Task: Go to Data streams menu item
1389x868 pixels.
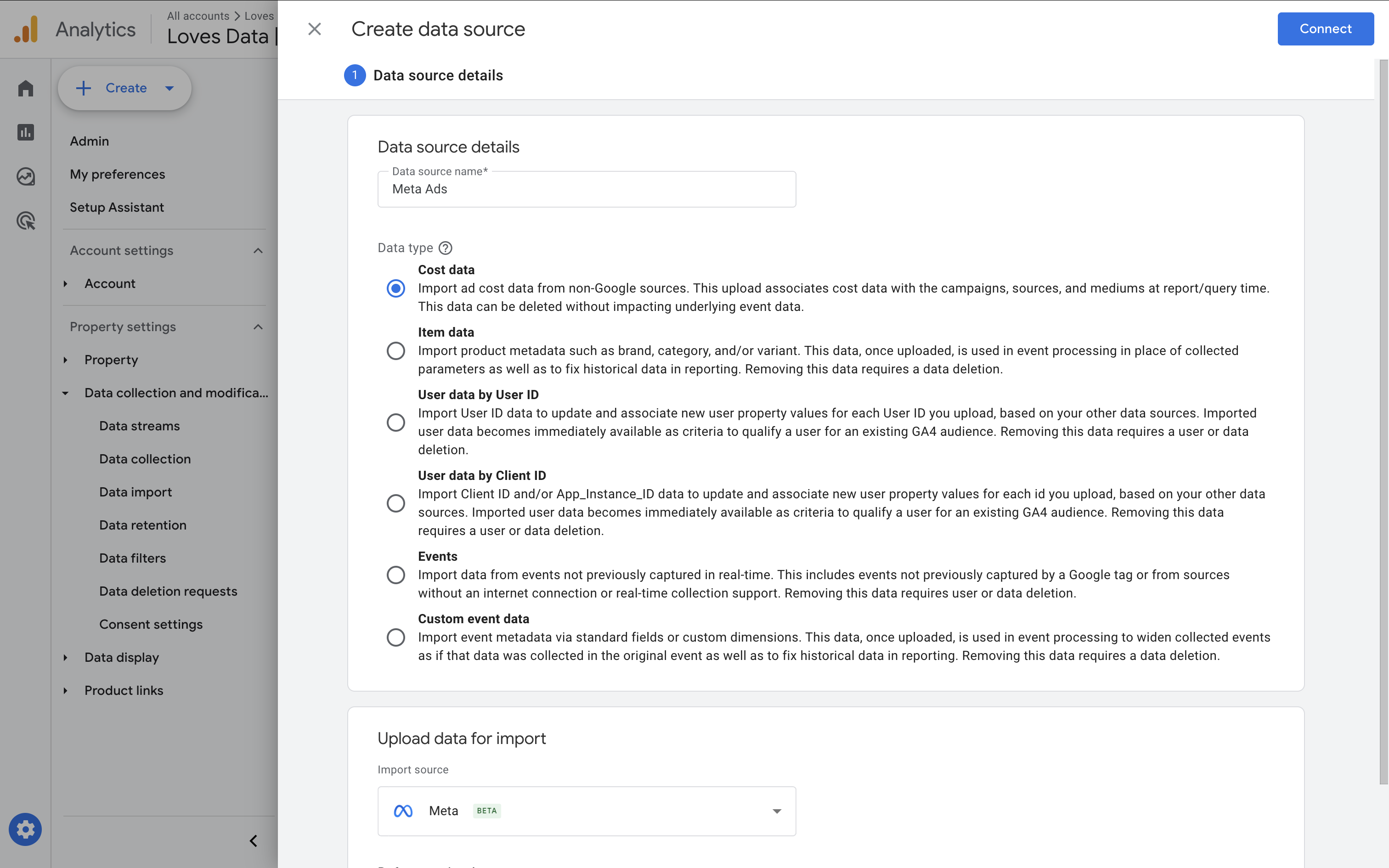Action: (x=140, y=426)
